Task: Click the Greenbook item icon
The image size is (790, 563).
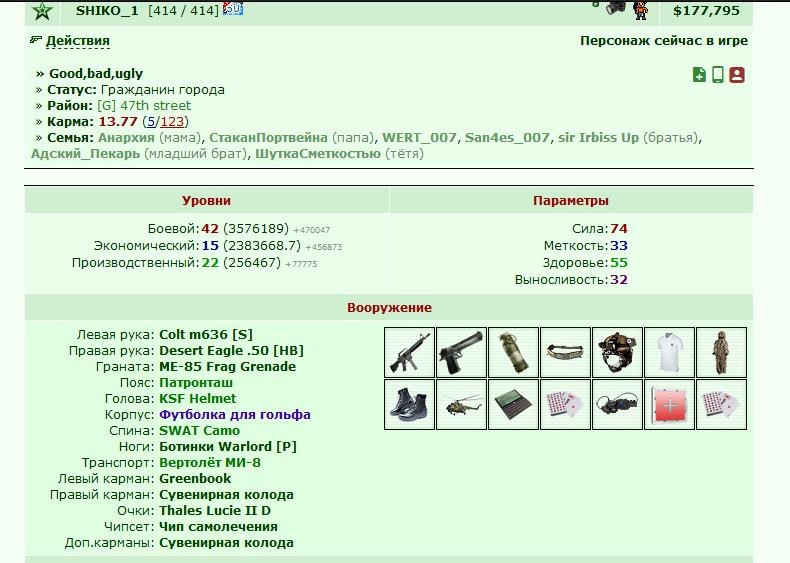Action: click(513, 405)
